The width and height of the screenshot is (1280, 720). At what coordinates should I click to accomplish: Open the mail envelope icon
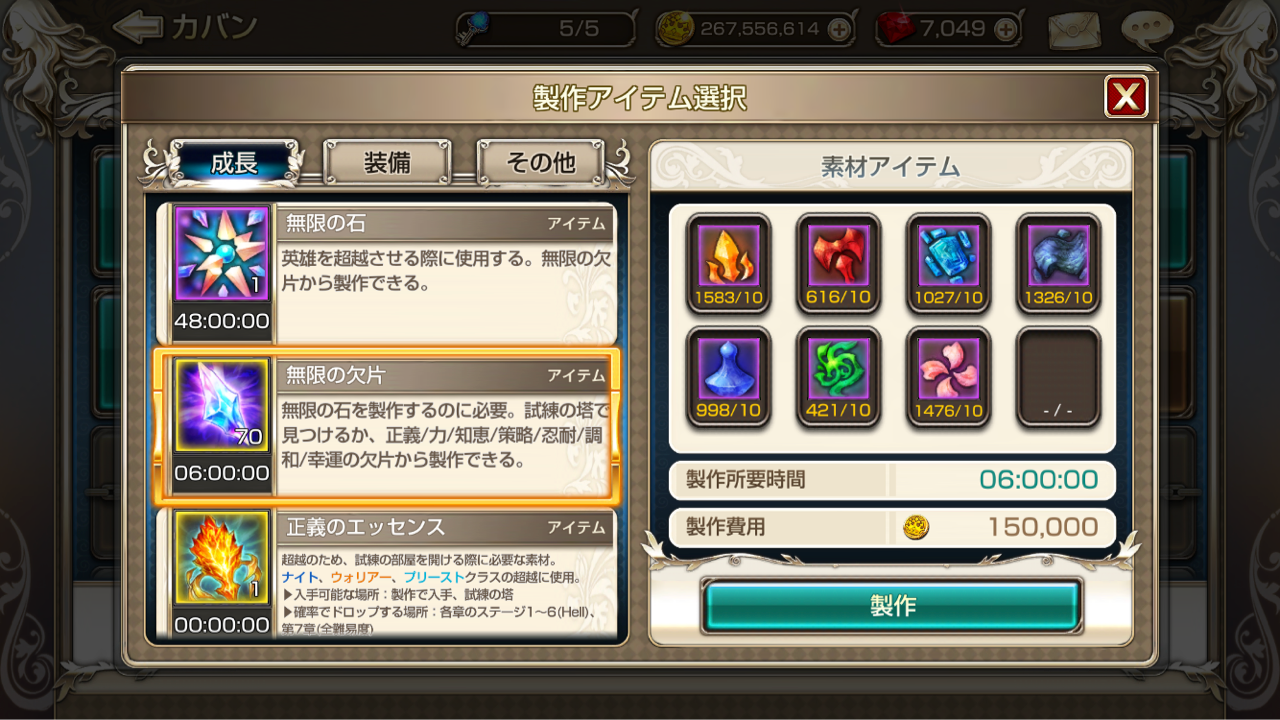coord(1074,31)
